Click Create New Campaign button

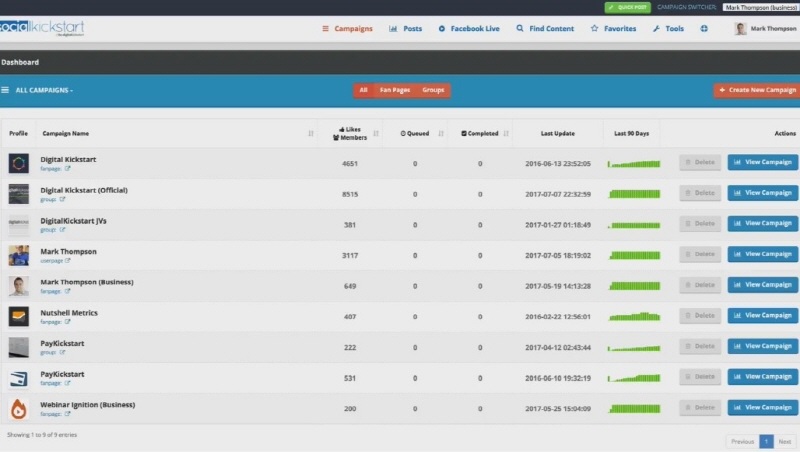point(757,90)
